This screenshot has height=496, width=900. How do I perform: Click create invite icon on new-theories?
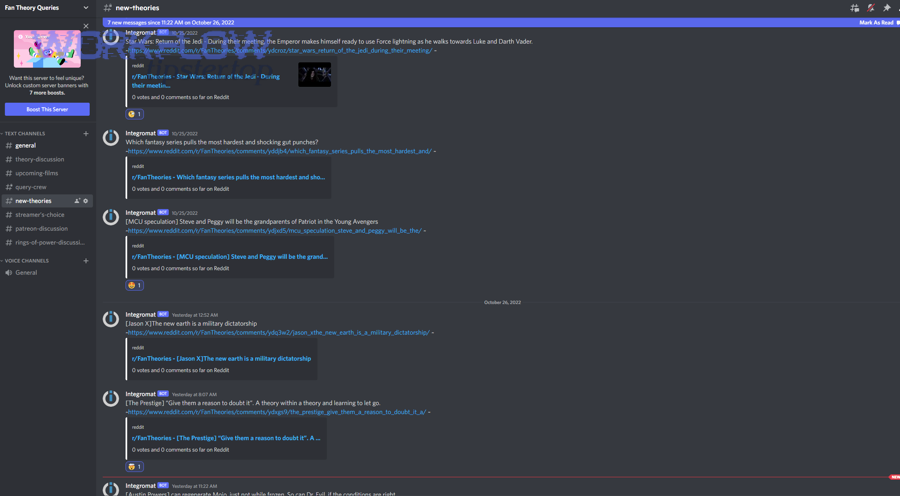click(x=77, y=201)
